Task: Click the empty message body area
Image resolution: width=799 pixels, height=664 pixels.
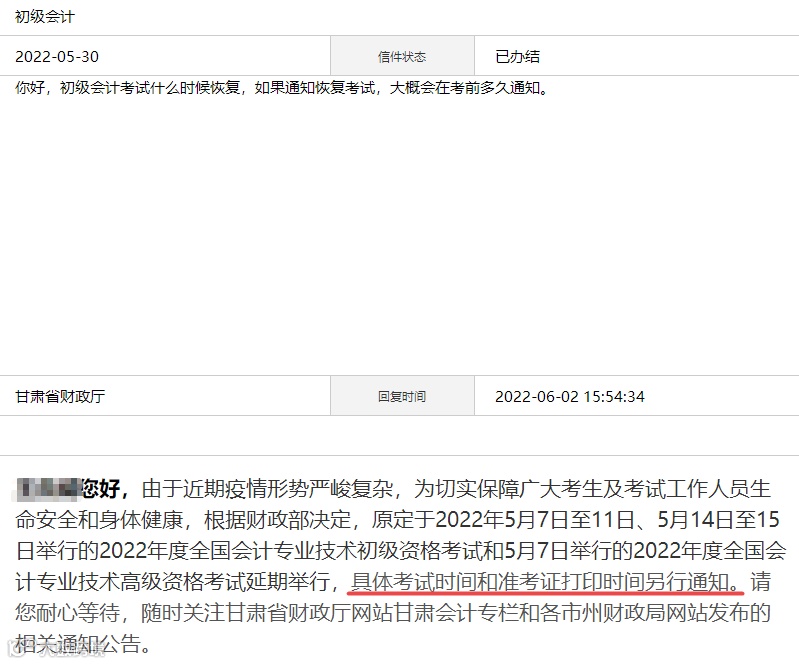Action: 400,234
